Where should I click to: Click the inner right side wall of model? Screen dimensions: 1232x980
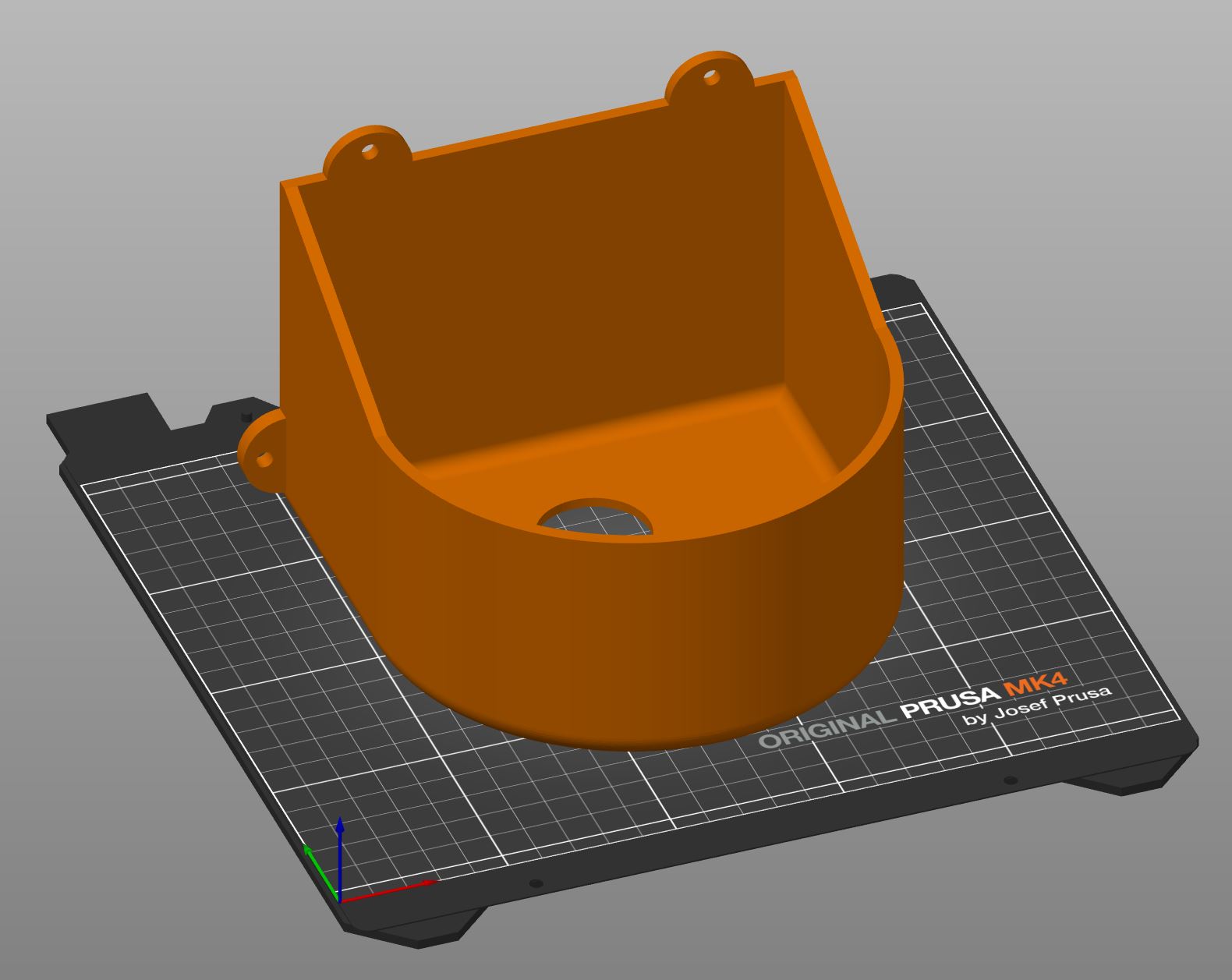[x=827, y=296]
